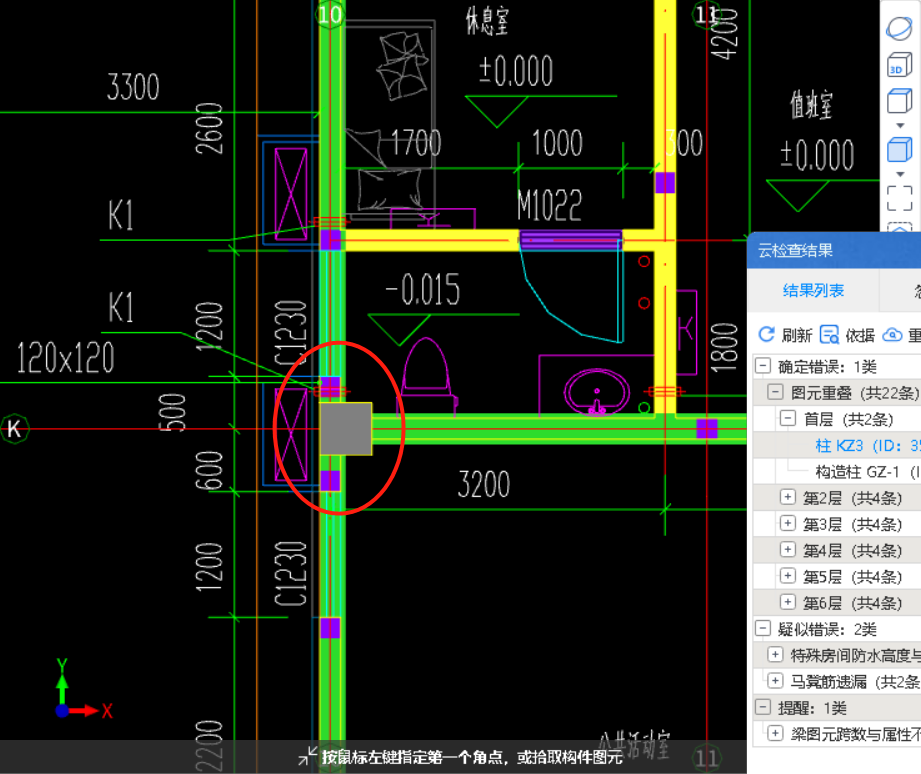Screen dimensions: 921x774
Task: Click the wash basin fixture symbol
Action: (x=597, y=392)
